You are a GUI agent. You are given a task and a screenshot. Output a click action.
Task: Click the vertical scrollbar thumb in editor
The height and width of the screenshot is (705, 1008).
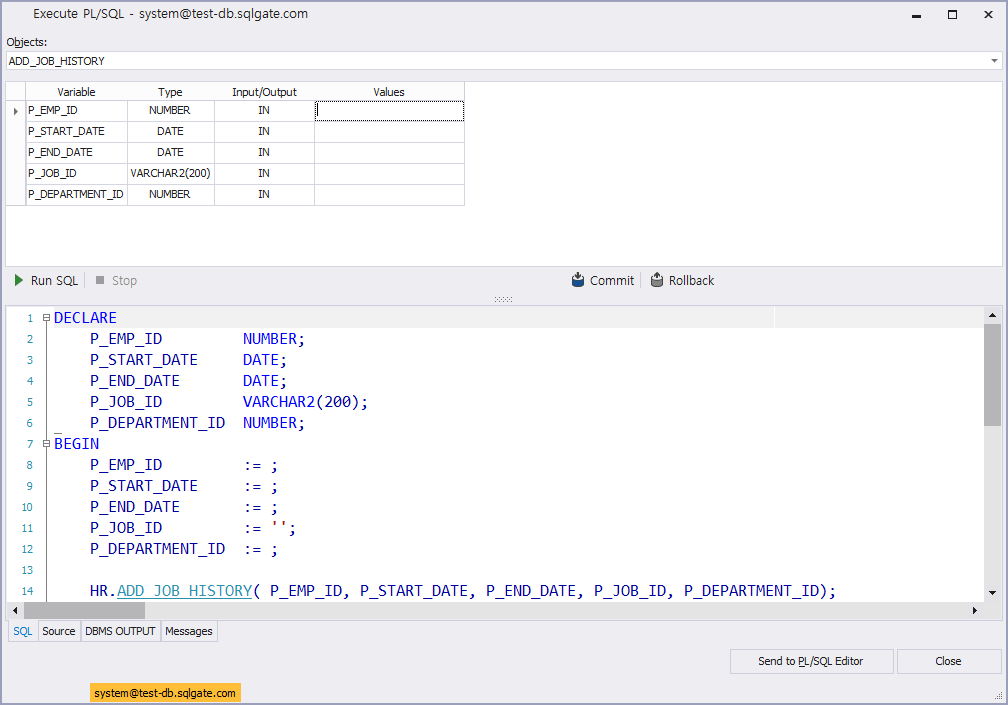coord(992,375)
